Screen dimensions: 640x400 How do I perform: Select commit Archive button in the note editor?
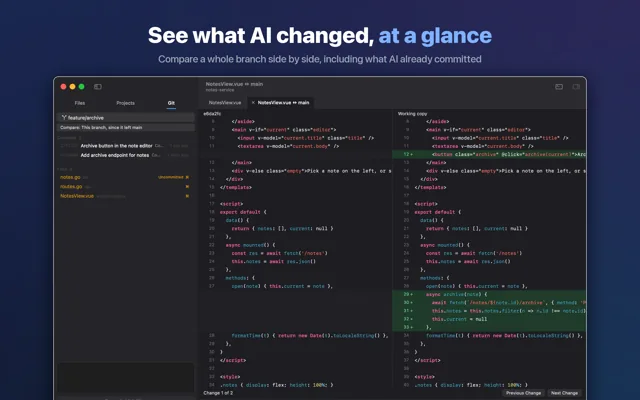(124, 146)
